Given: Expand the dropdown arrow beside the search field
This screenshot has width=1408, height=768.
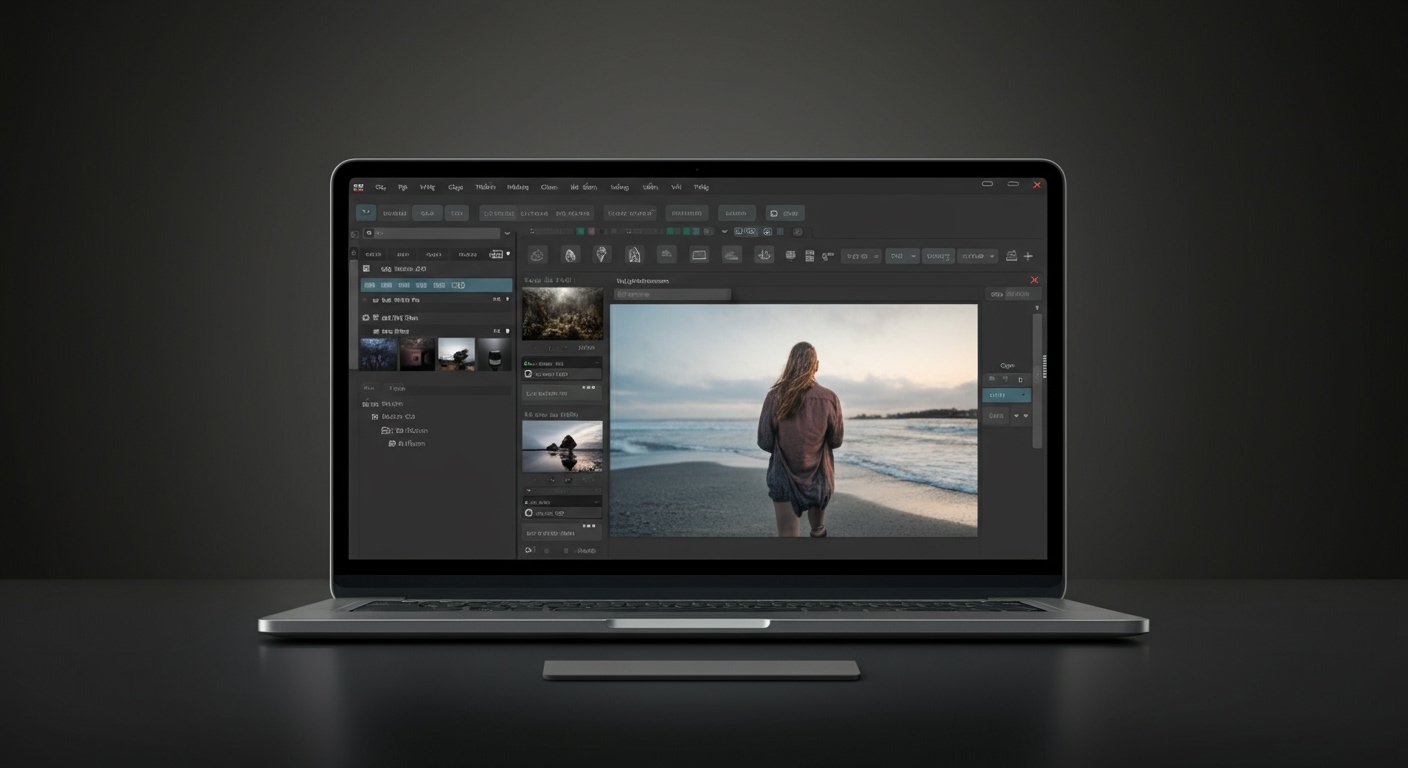Looking at the screenshot, I should tap(507, 234).
